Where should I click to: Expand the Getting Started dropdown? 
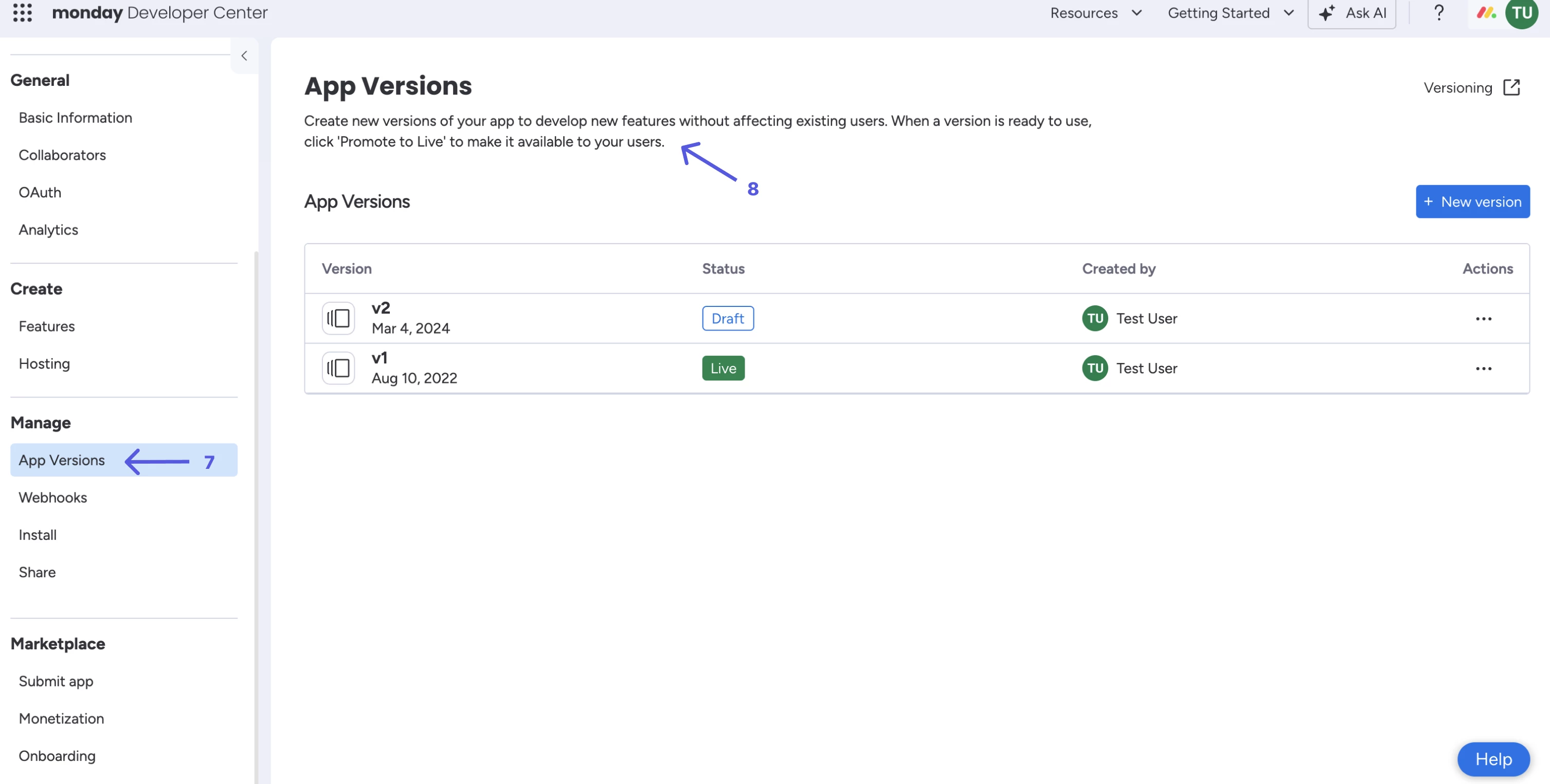click(x=1231, y=13)
